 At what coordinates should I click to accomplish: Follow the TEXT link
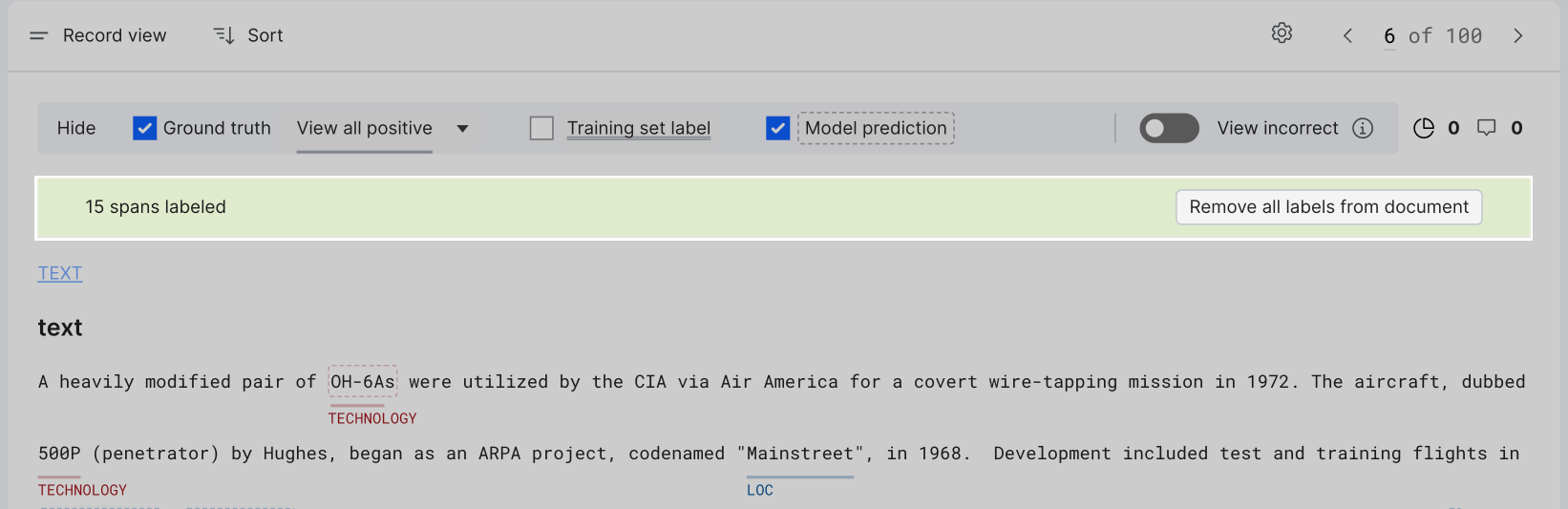click(60, 273)
